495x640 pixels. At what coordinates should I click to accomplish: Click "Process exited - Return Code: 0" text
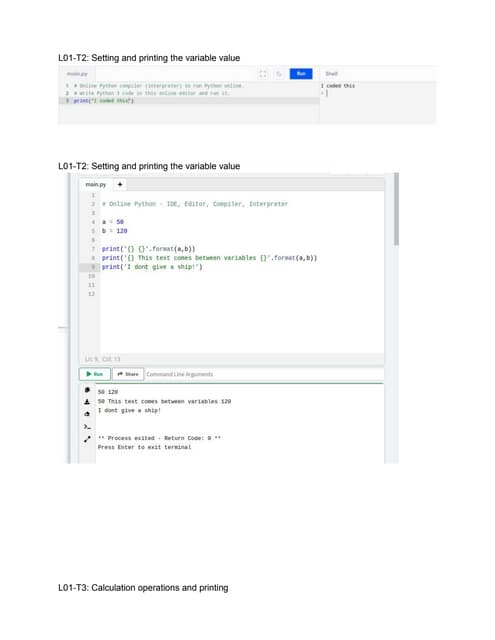pyautogui.click(x=159, y=438)
